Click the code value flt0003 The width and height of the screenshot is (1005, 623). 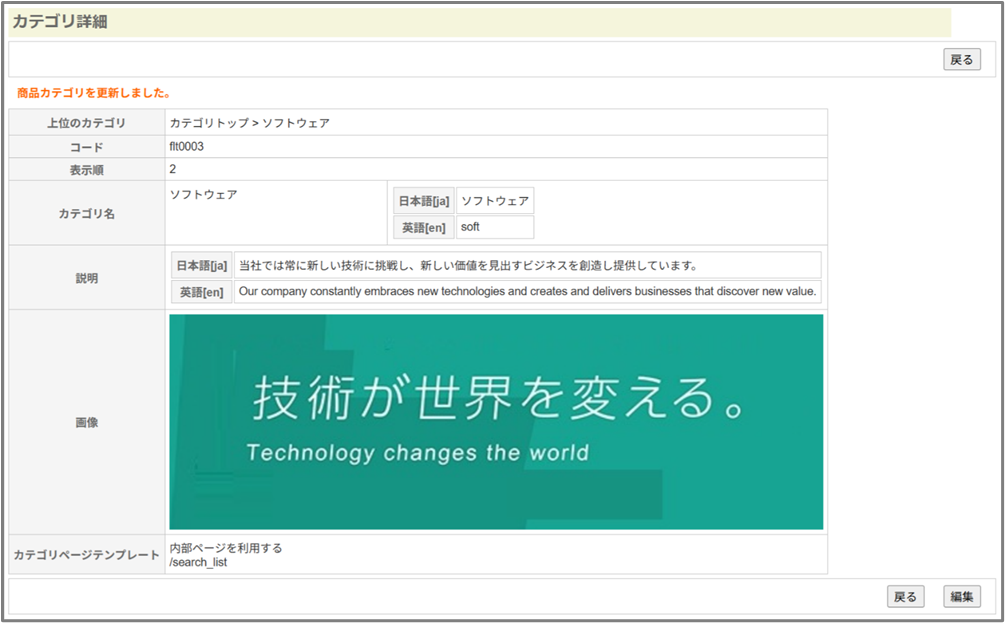coord(187,147)
